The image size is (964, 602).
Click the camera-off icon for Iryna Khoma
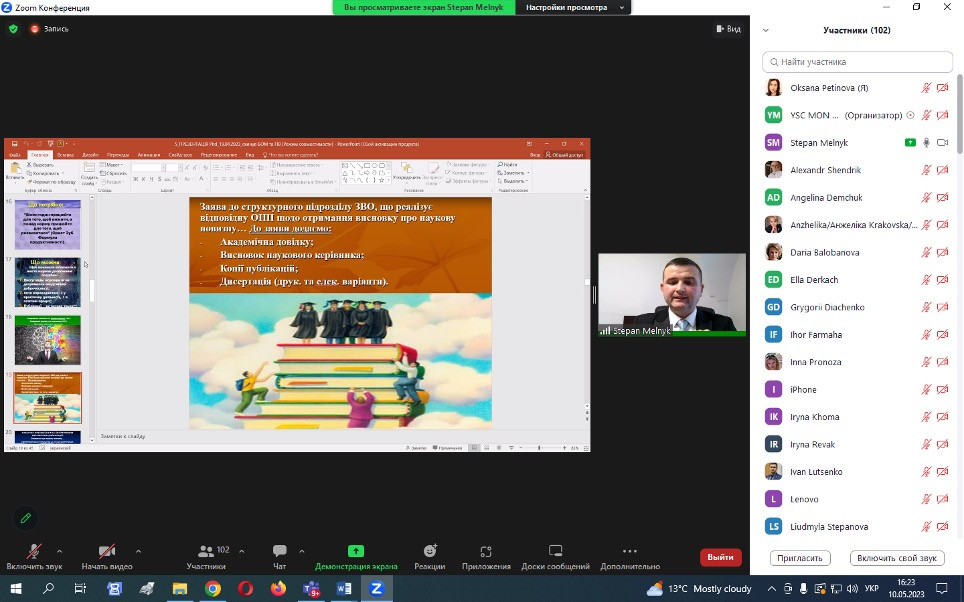(942, 417)
